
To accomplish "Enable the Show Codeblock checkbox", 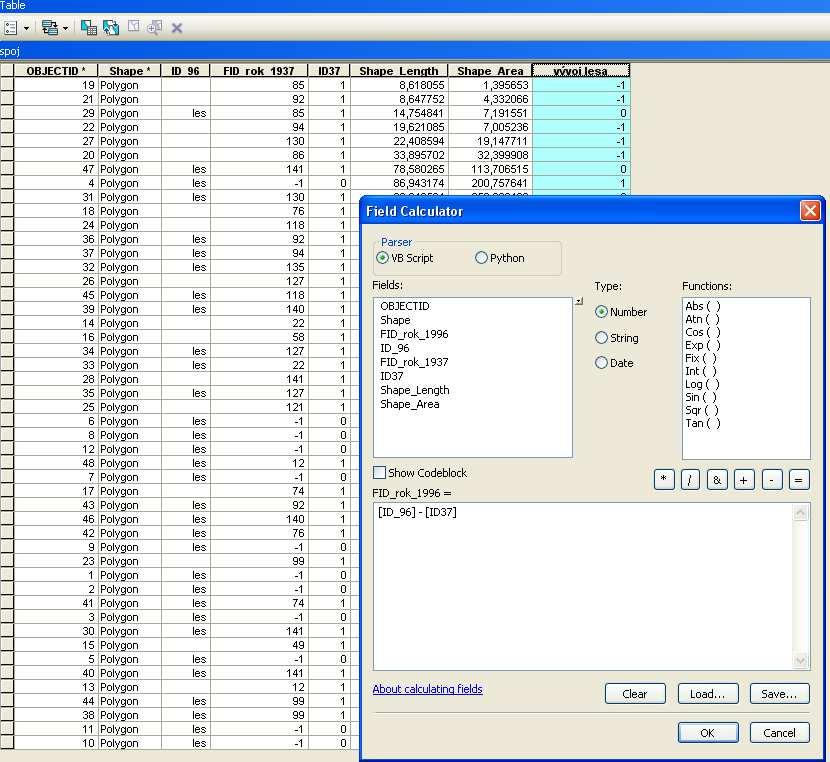I will (380, 473).
